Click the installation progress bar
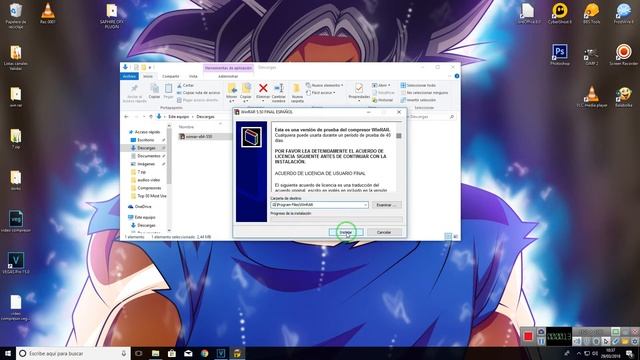The height and width of the screenshot is (360, 640). (336, 220)
